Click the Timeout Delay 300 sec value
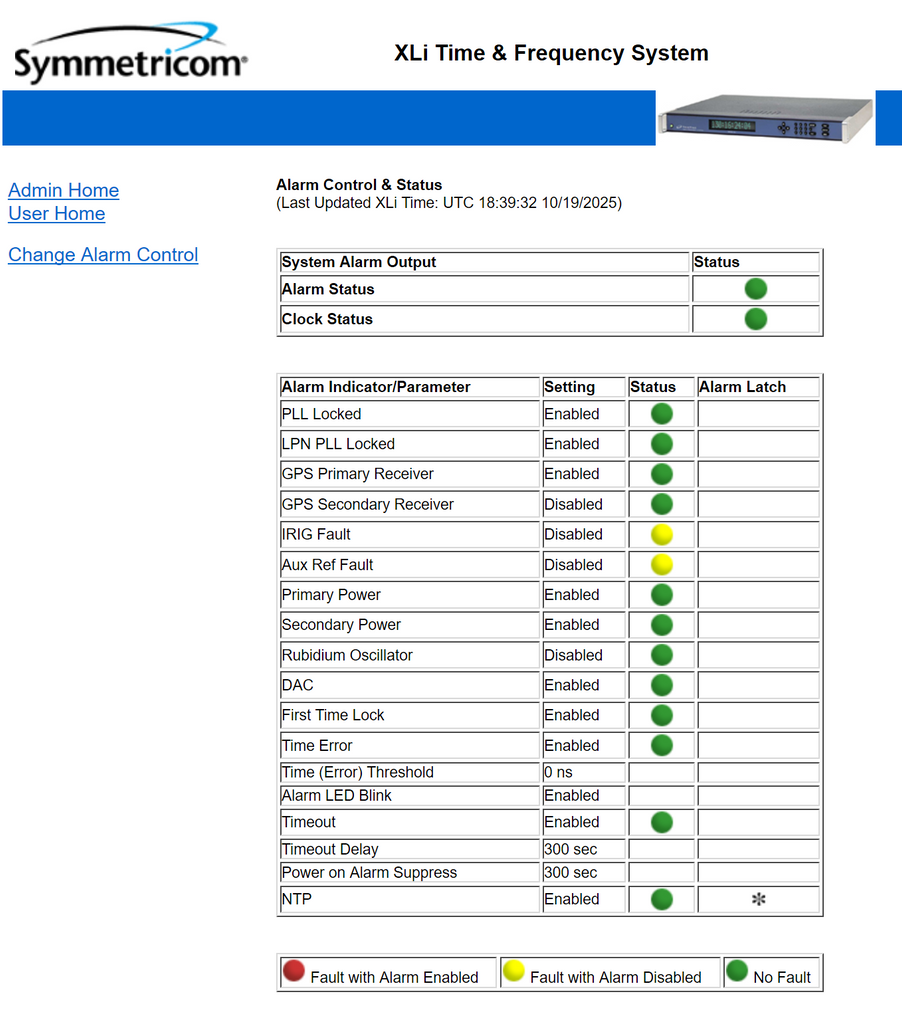Image resolution: width=902 pixels, height=1024 pixels. (570, 849)
